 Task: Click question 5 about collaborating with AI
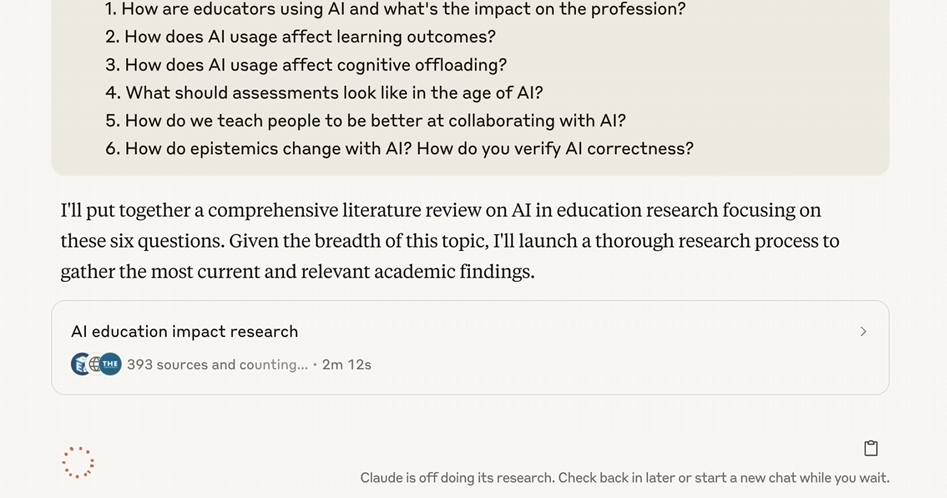click(x=365, y=121)
